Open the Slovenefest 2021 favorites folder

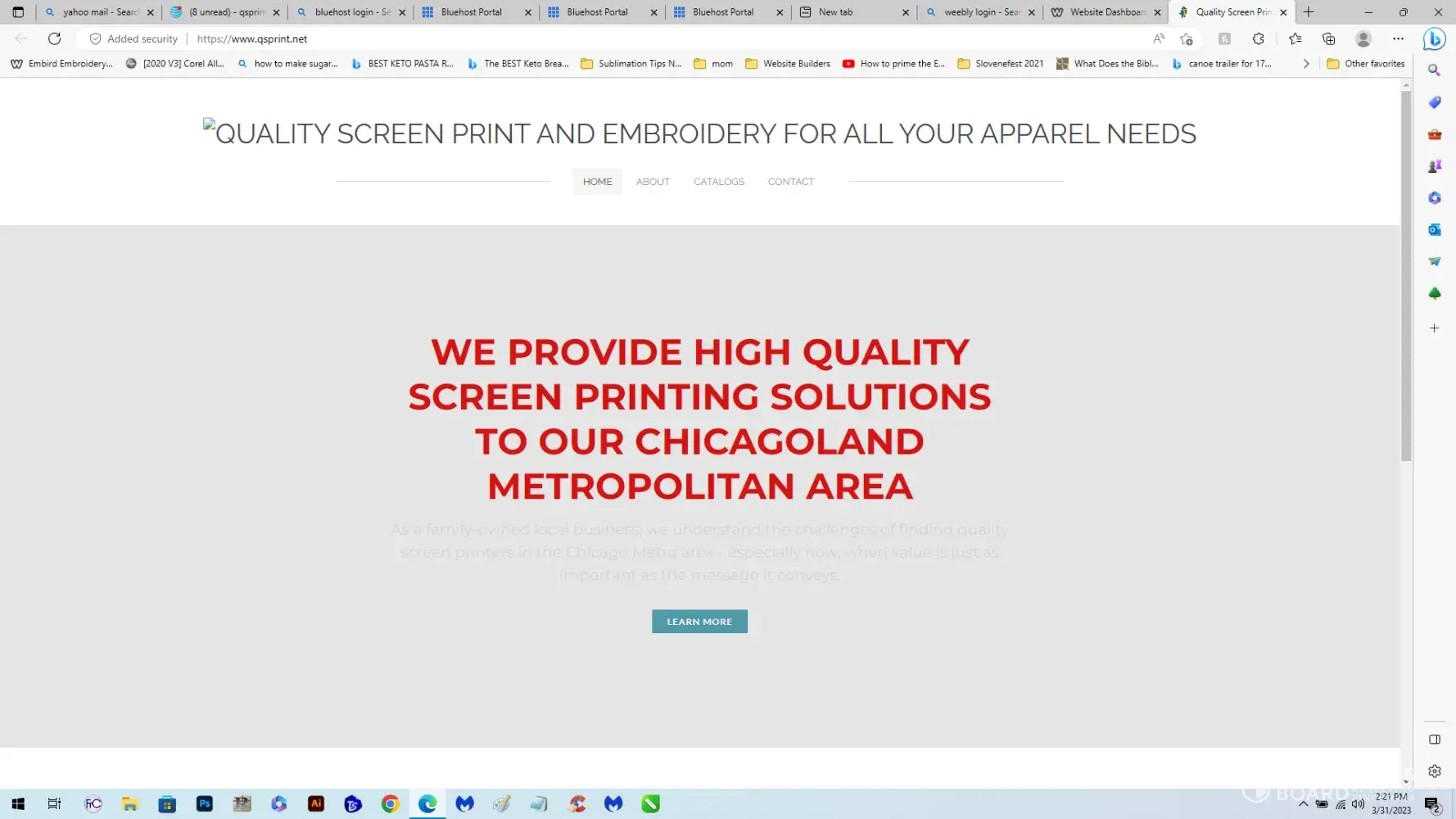[1001, 64]
